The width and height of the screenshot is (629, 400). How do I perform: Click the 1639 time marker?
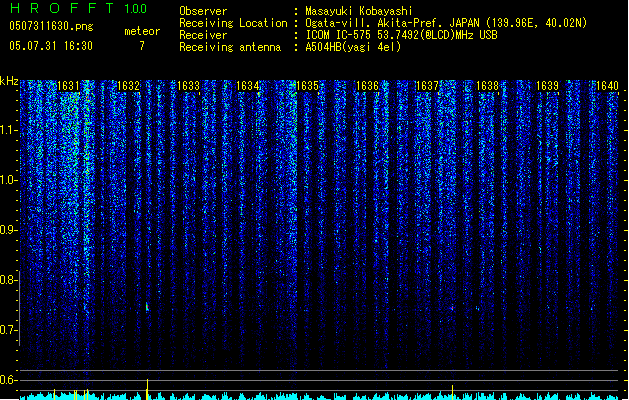(x=548, y=86)
